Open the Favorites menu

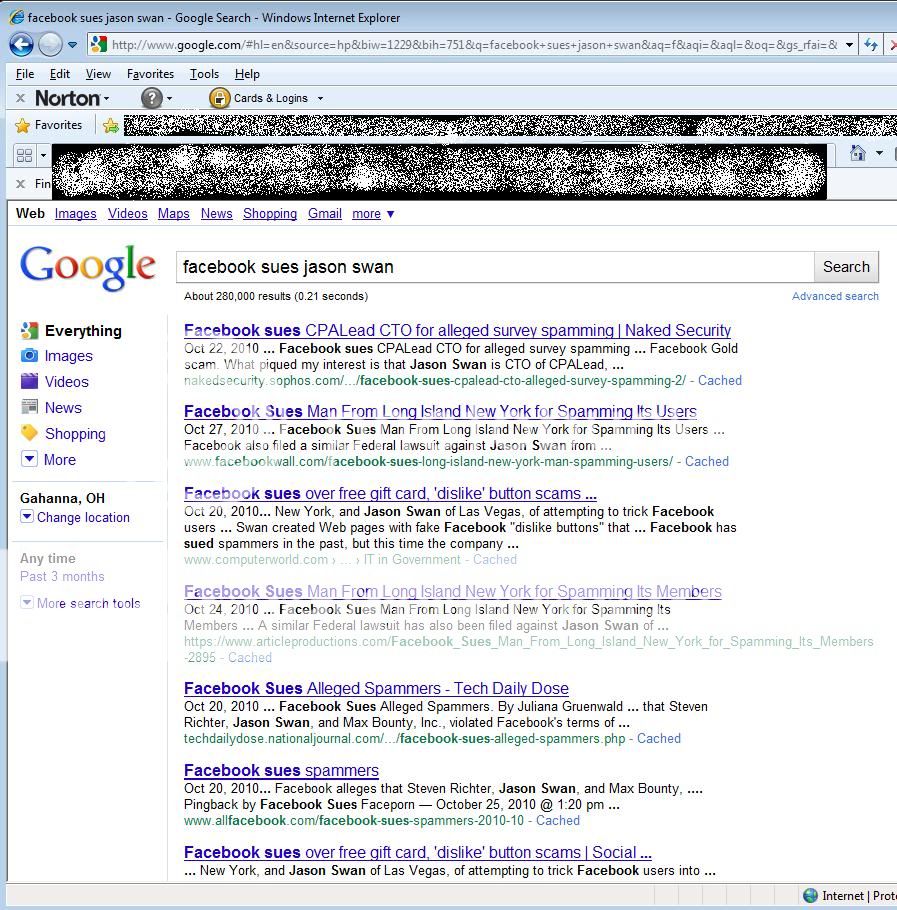(x=150, y=74)
